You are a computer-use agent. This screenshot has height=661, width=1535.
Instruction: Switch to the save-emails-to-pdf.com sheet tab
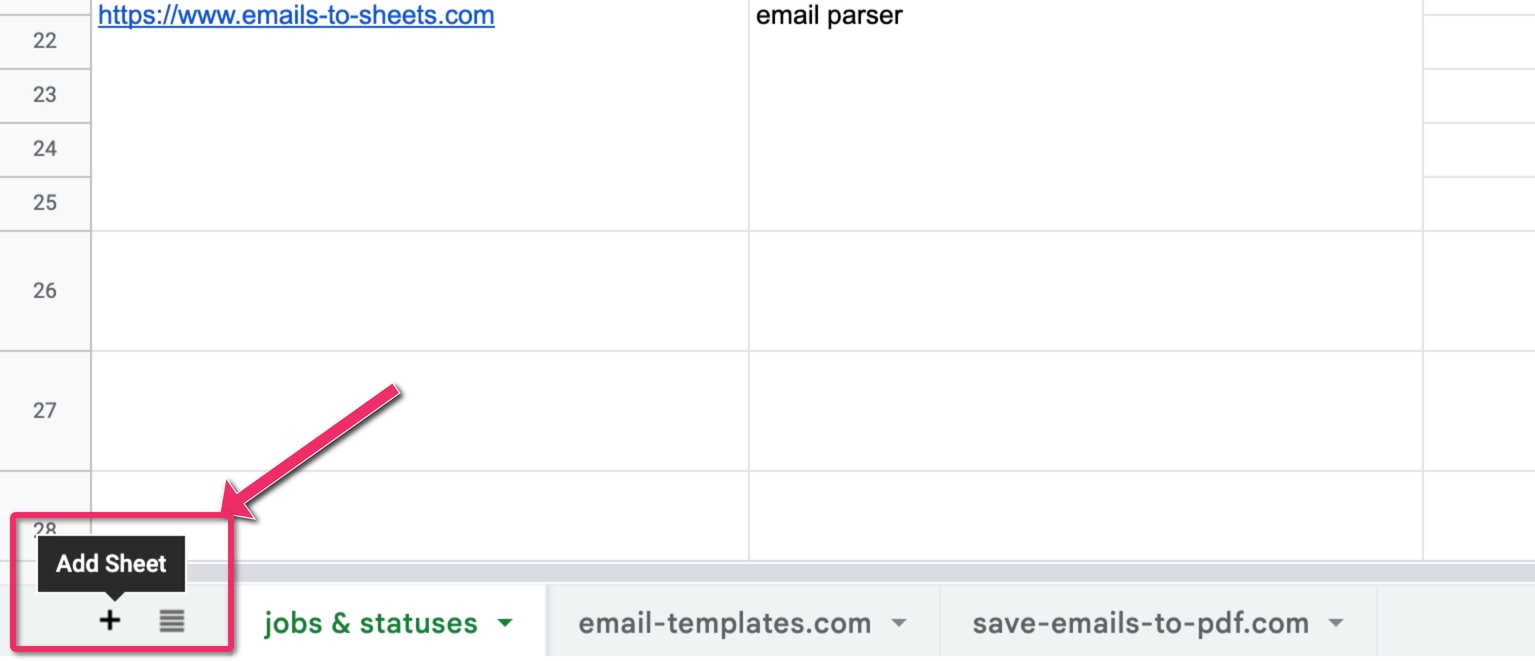coord(1140,624)
